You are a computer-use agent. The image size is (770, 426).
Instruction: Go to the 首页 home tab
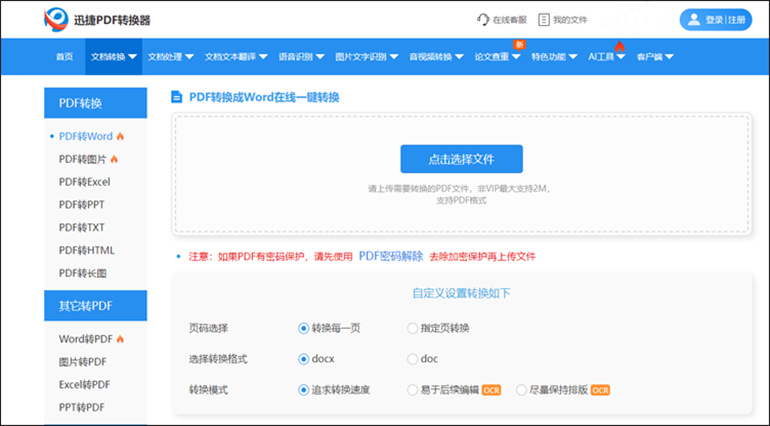click(x=64, y=57)
